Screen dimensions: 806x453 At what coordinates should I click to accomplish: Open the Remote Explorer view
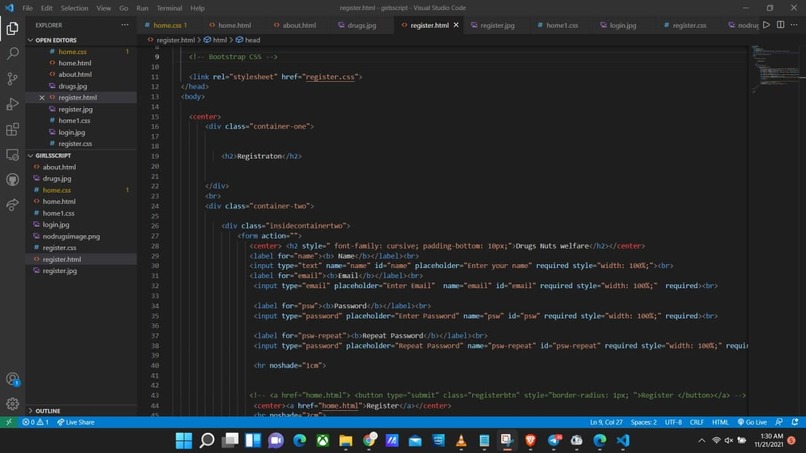click(x=12, y=154)
